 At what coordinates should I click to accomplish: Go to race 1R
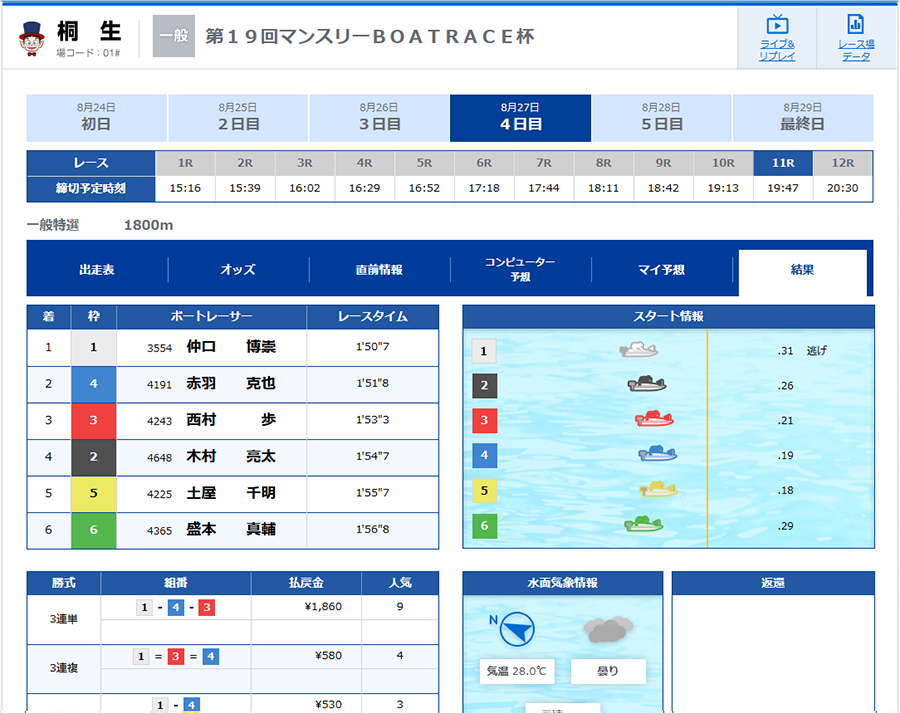(185, 163)
